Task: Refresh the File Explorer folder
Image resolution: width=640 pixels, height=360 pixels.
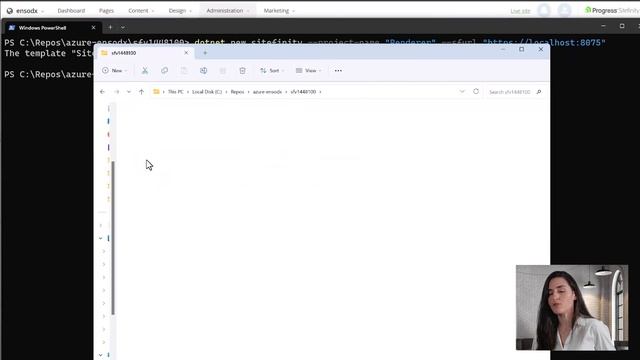Action: click(476, 91)
